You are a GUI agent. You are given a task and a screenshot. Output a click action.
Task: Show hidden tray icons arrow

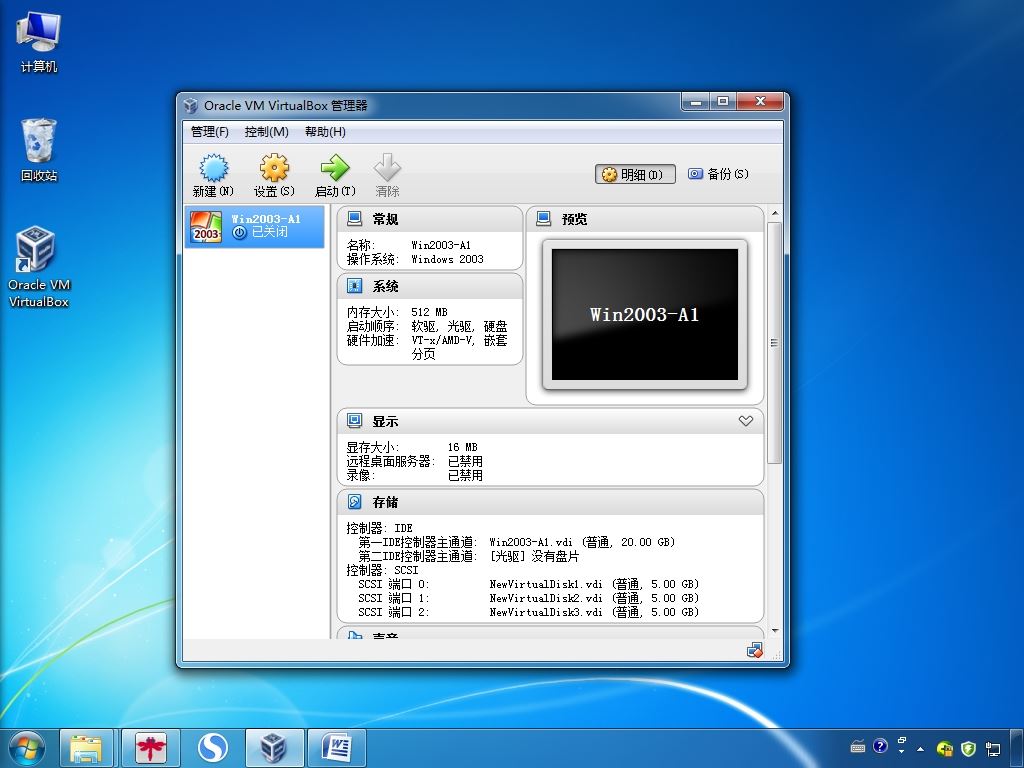pyautogui.click(x=921, y=748)
